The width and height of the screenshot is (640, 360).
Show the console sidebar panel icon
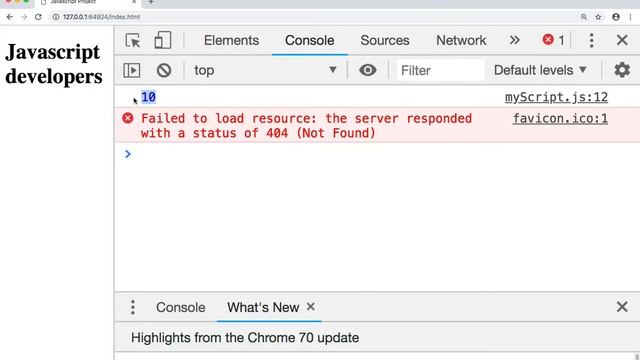pyautogui.click(x=131, y=70)
